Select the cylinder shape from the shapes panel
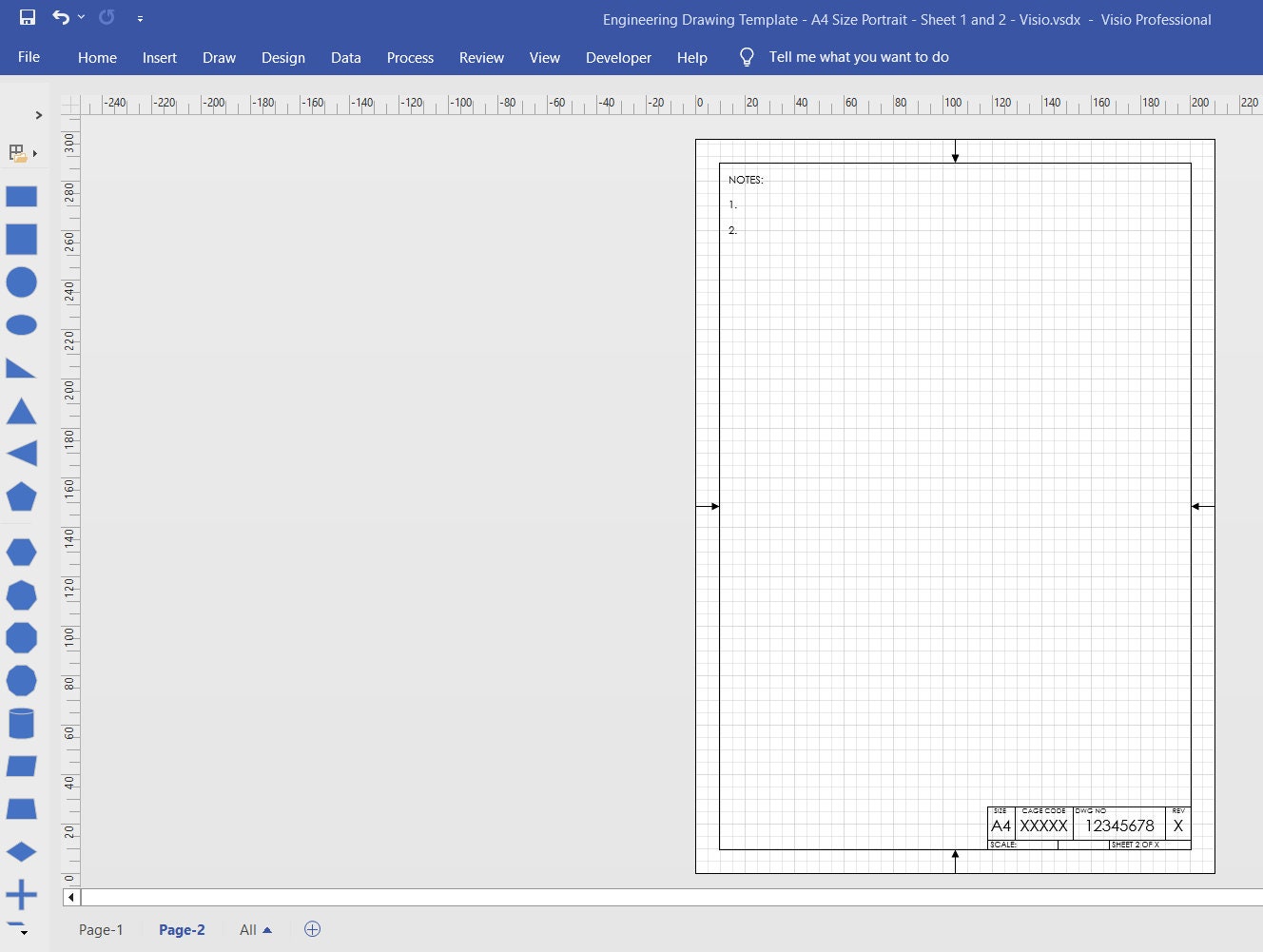 click(21, 723)
